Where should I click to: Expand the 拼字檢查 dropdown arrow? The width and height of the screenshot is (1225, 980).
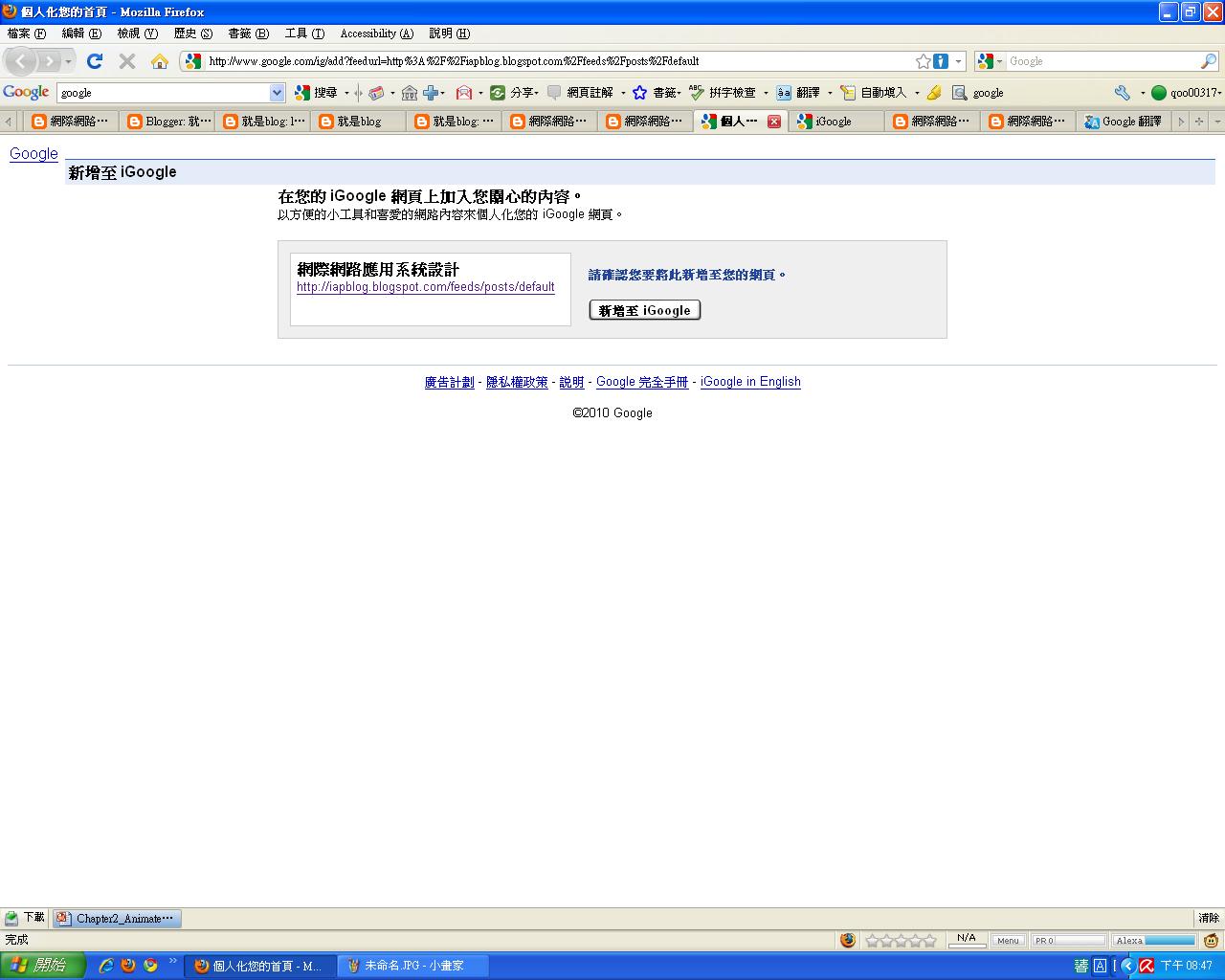(766, 93)
